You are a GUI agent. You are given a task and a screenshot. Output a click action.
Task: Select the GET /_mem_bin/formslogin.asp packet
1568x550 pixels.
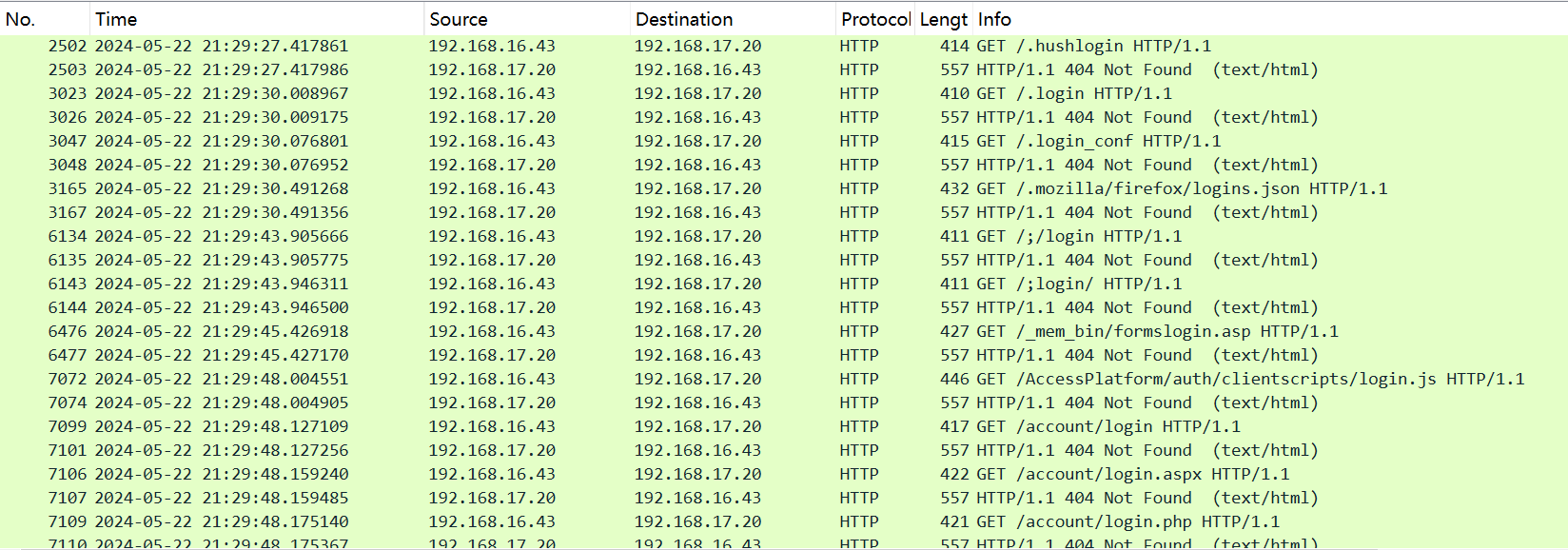(x=1157, y=331)
